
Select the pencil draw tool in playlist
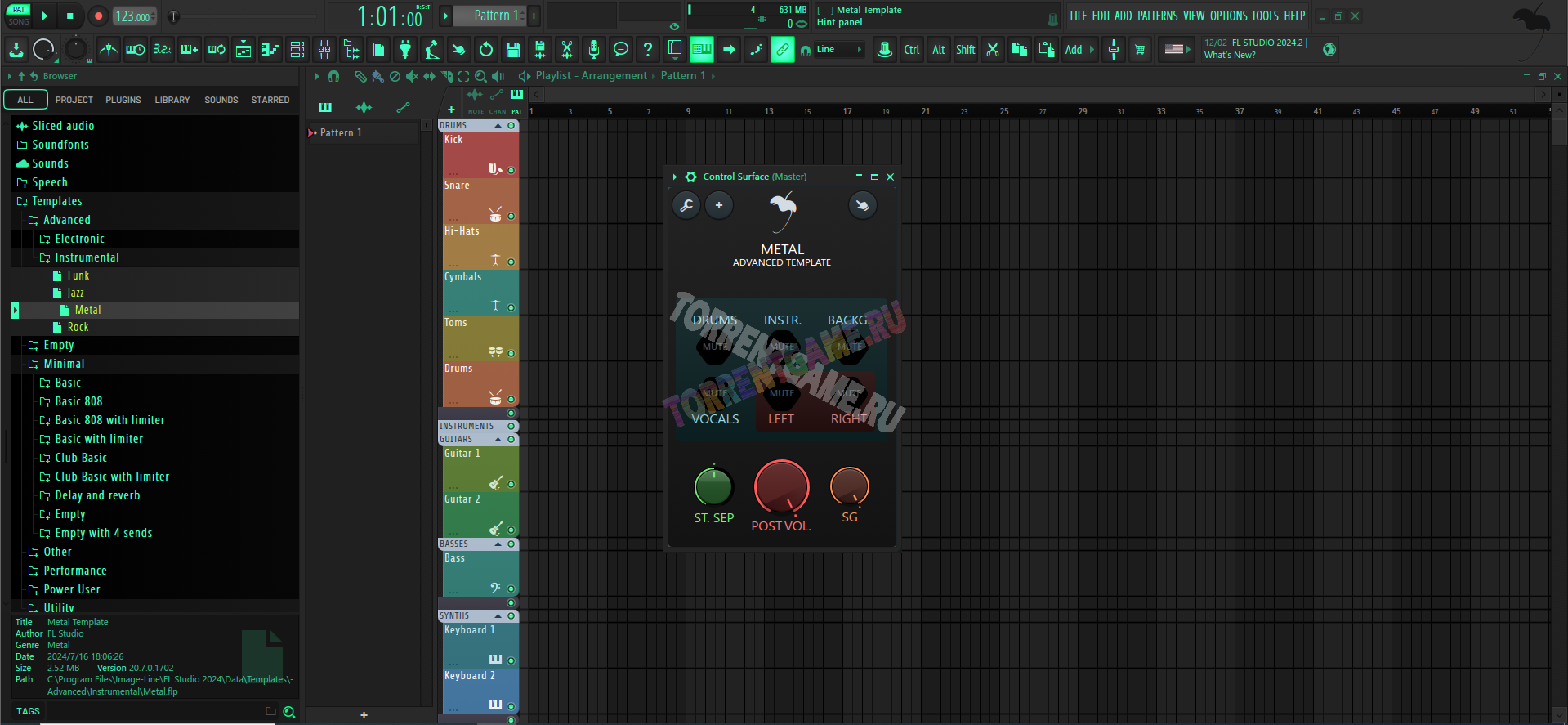point(360,76)
